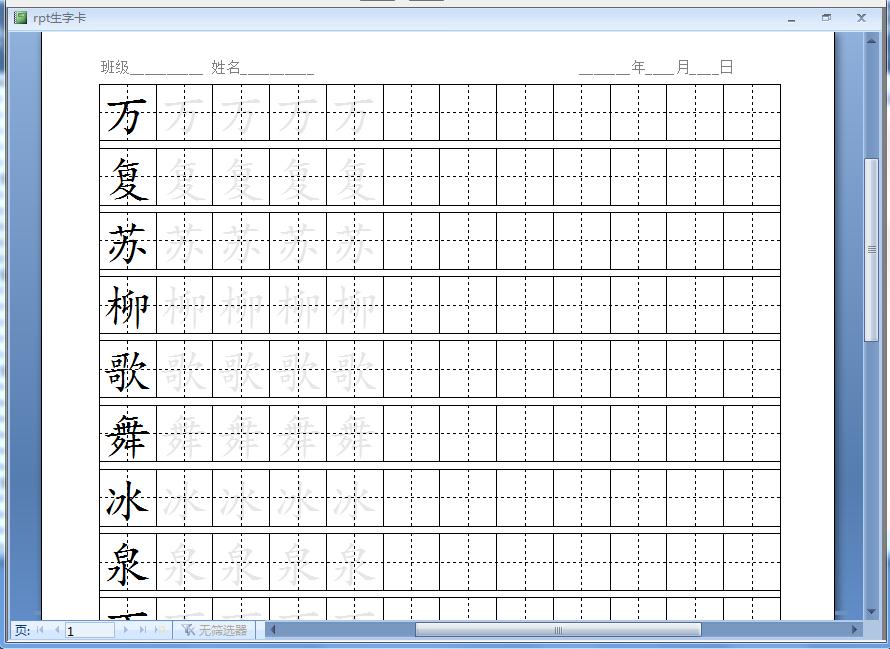Go to the first page using navigation button
The image size is (890, 649).
40,630
